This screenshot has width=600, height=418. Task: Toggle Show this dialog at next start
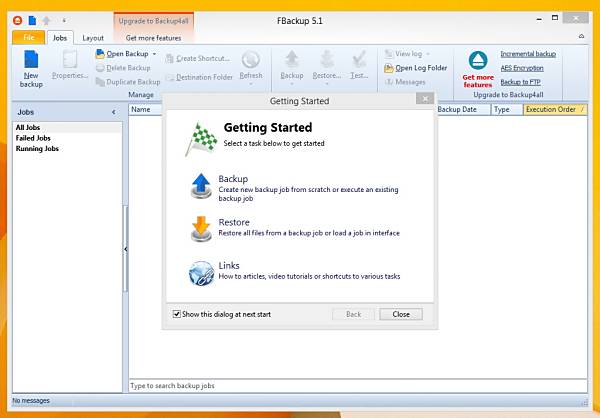tap(177, 314)
